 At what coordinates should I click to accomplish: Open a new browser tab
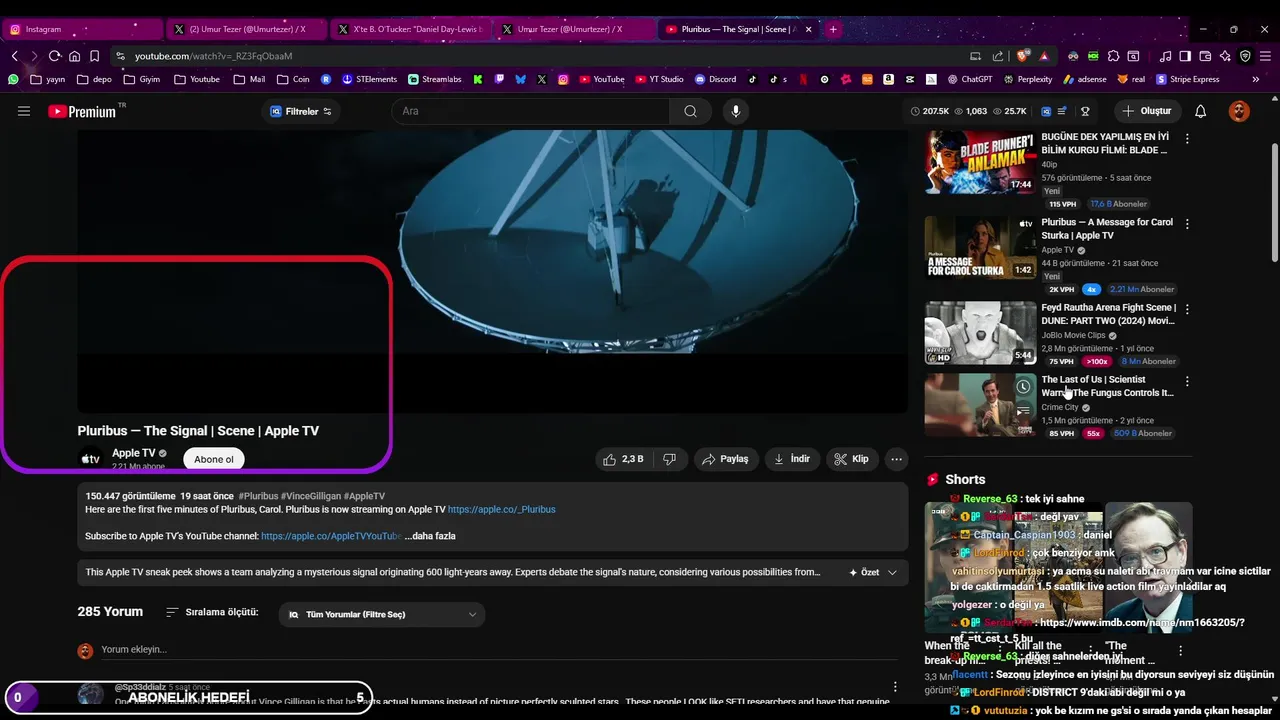tap(833, 29)
